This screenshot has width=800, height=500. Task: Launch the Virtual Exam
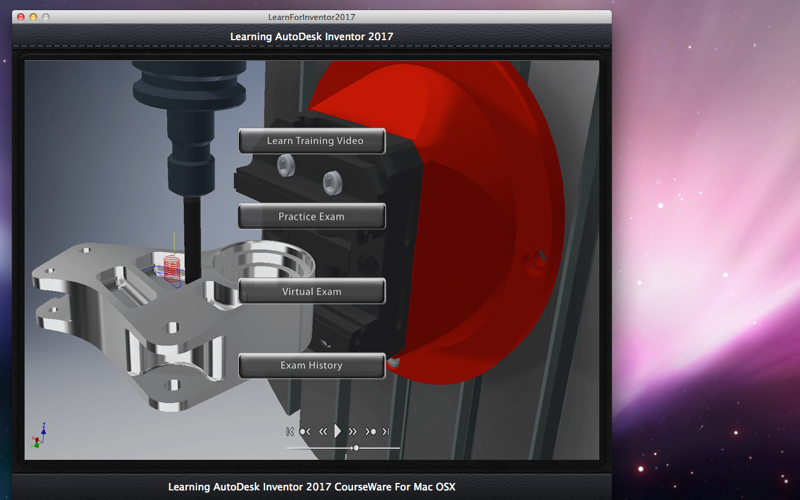pyautogui.click(x=312, y=291)
